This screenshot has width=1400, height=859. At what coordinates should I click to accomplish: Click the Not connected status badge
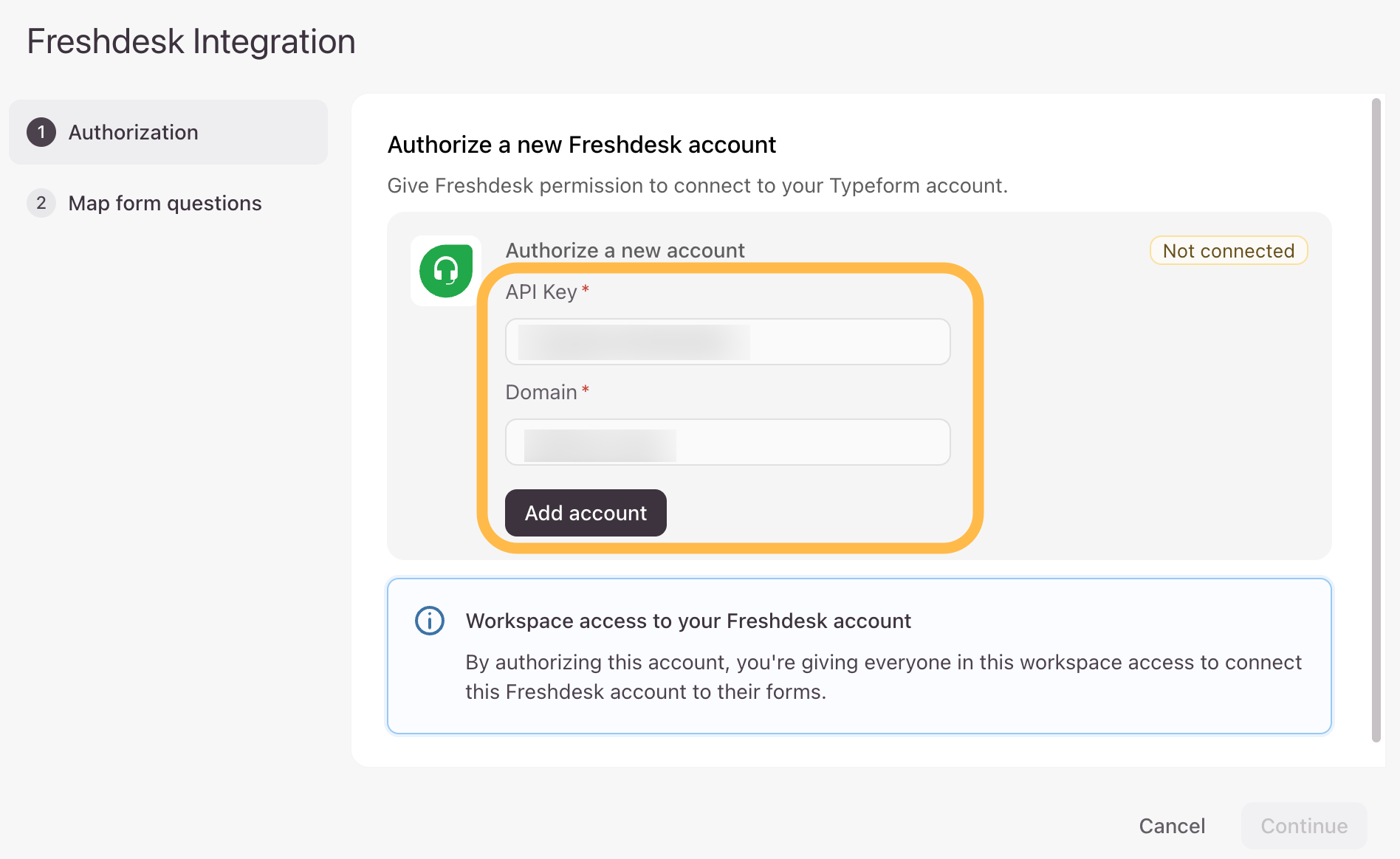pos(1228,251)
